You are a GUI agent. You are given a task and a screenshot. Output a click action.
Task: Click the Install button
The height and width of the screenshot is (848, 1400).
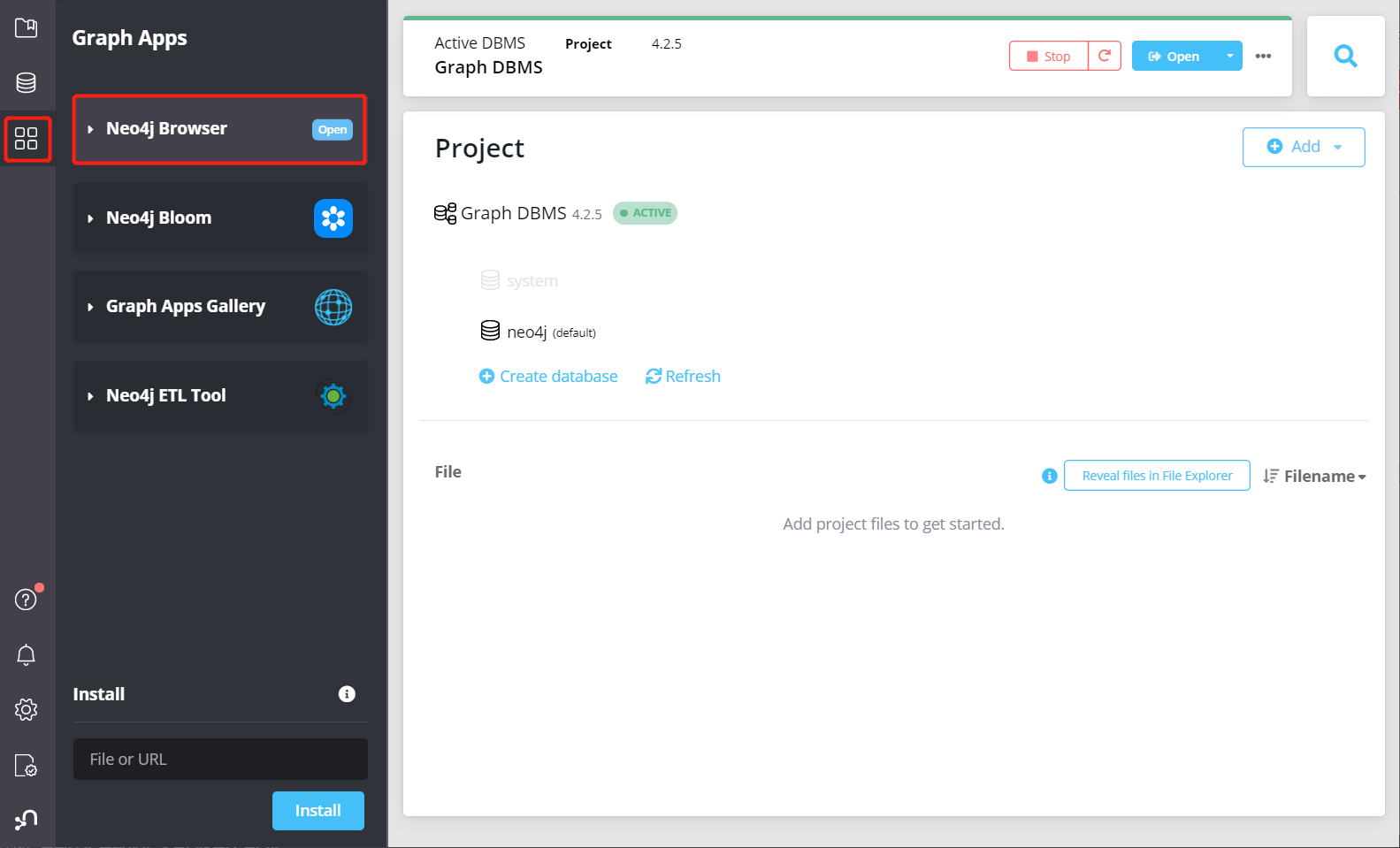click(x=318, y=811)
